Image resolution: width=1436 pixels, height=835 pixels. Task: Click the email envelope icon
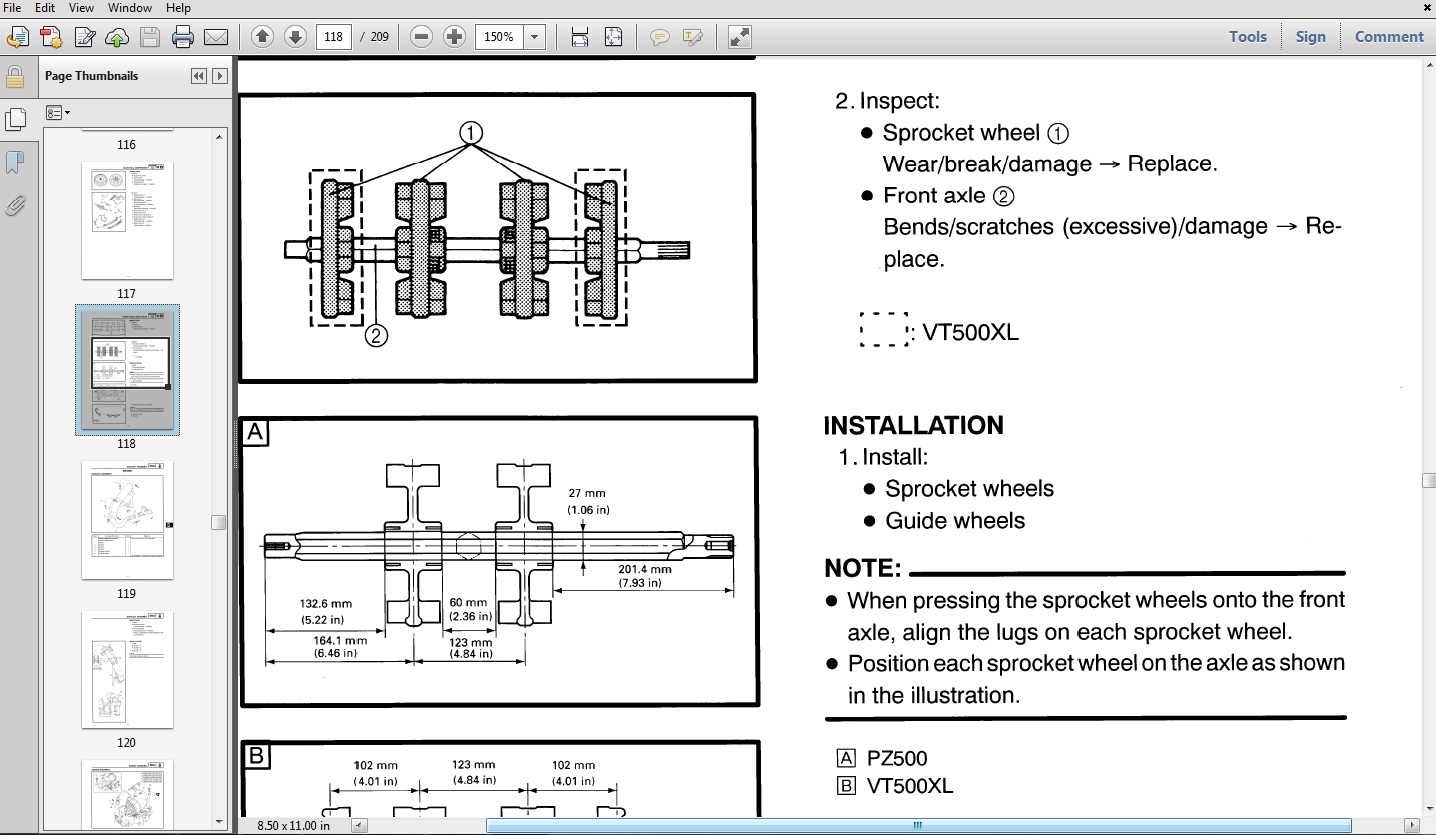coord(215,37)
